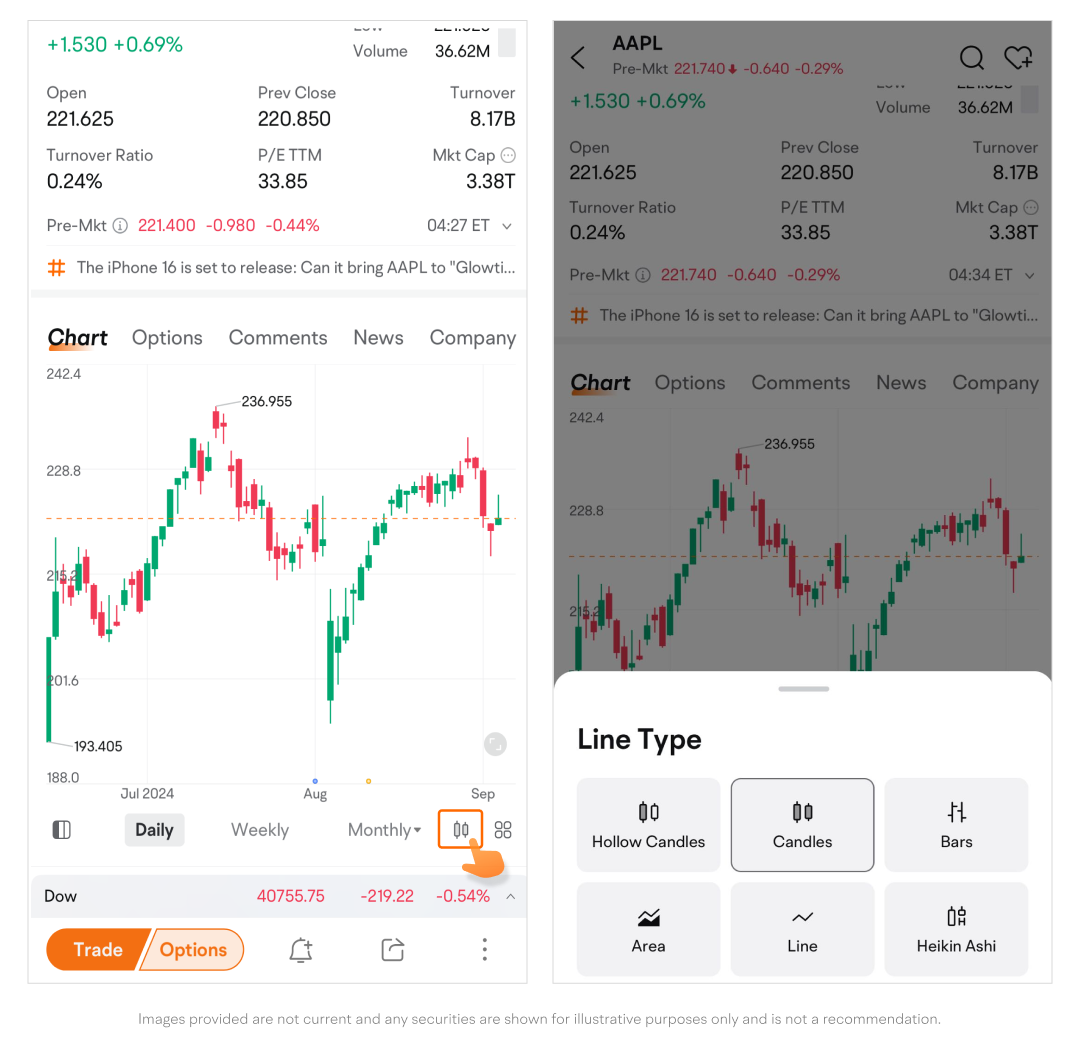Open the three-dot more menu
Image resolution: width=1080 pixels, height=1049 pixels.
(485, 950)
